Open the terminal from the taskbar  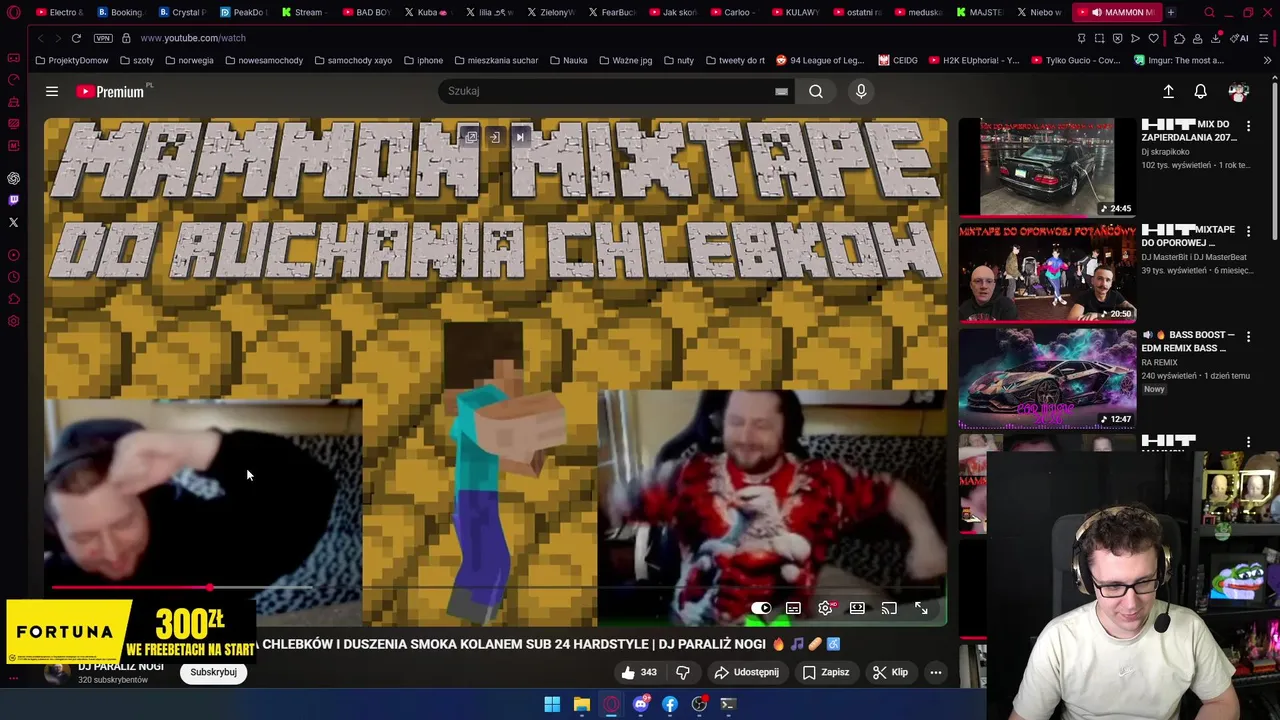coord(729,704)
